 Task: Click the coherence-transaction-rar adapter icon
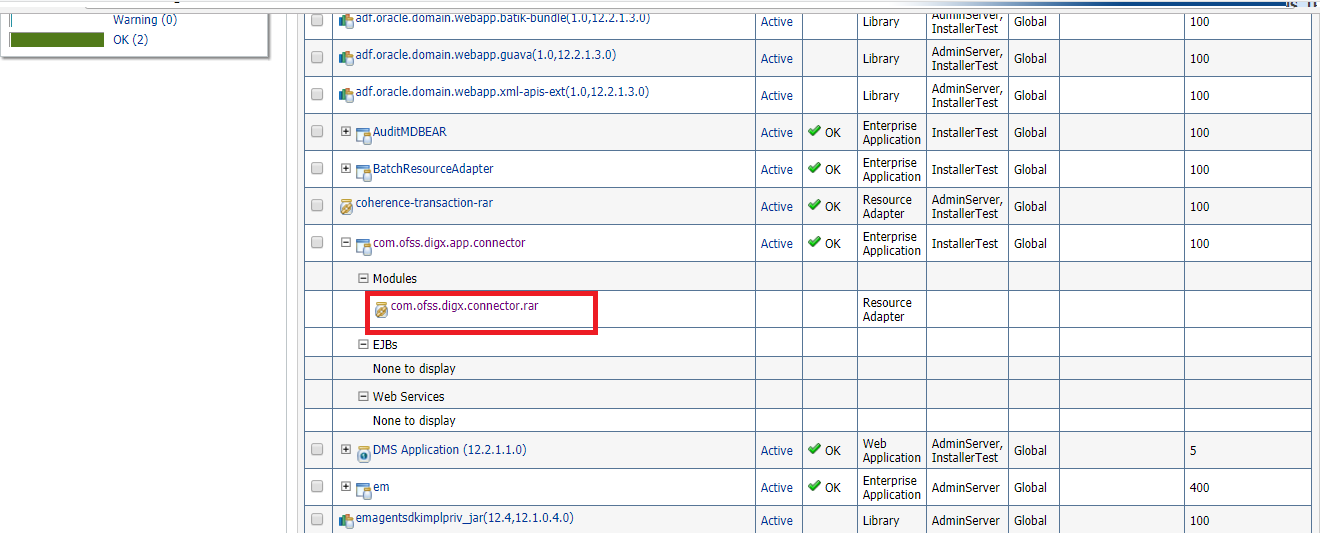point(347,207)
